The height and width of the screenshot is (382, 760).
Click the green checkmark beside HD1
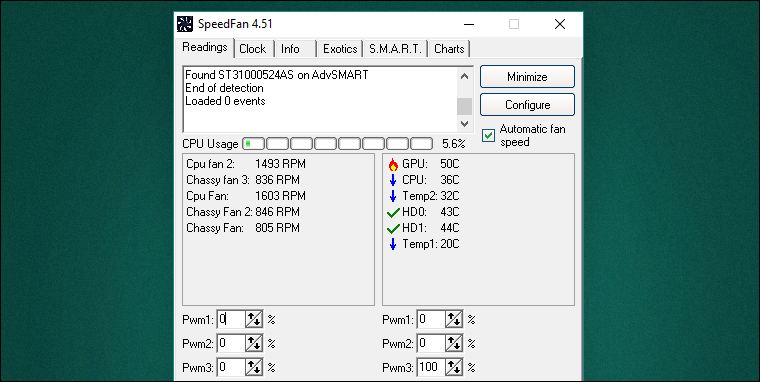(x=394, y=228)
